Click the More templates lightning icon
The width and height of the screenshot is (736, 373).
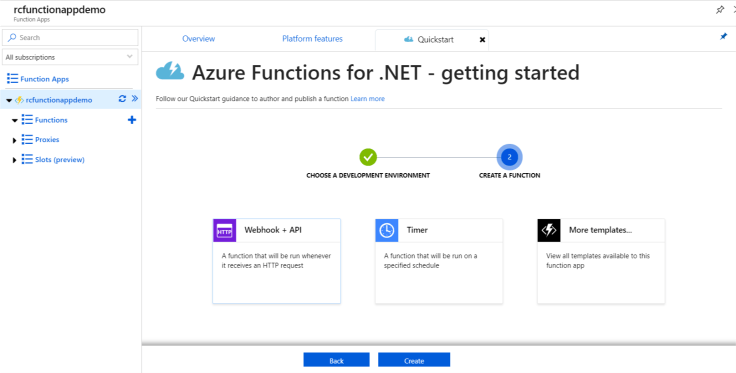[x=549, y=230]
